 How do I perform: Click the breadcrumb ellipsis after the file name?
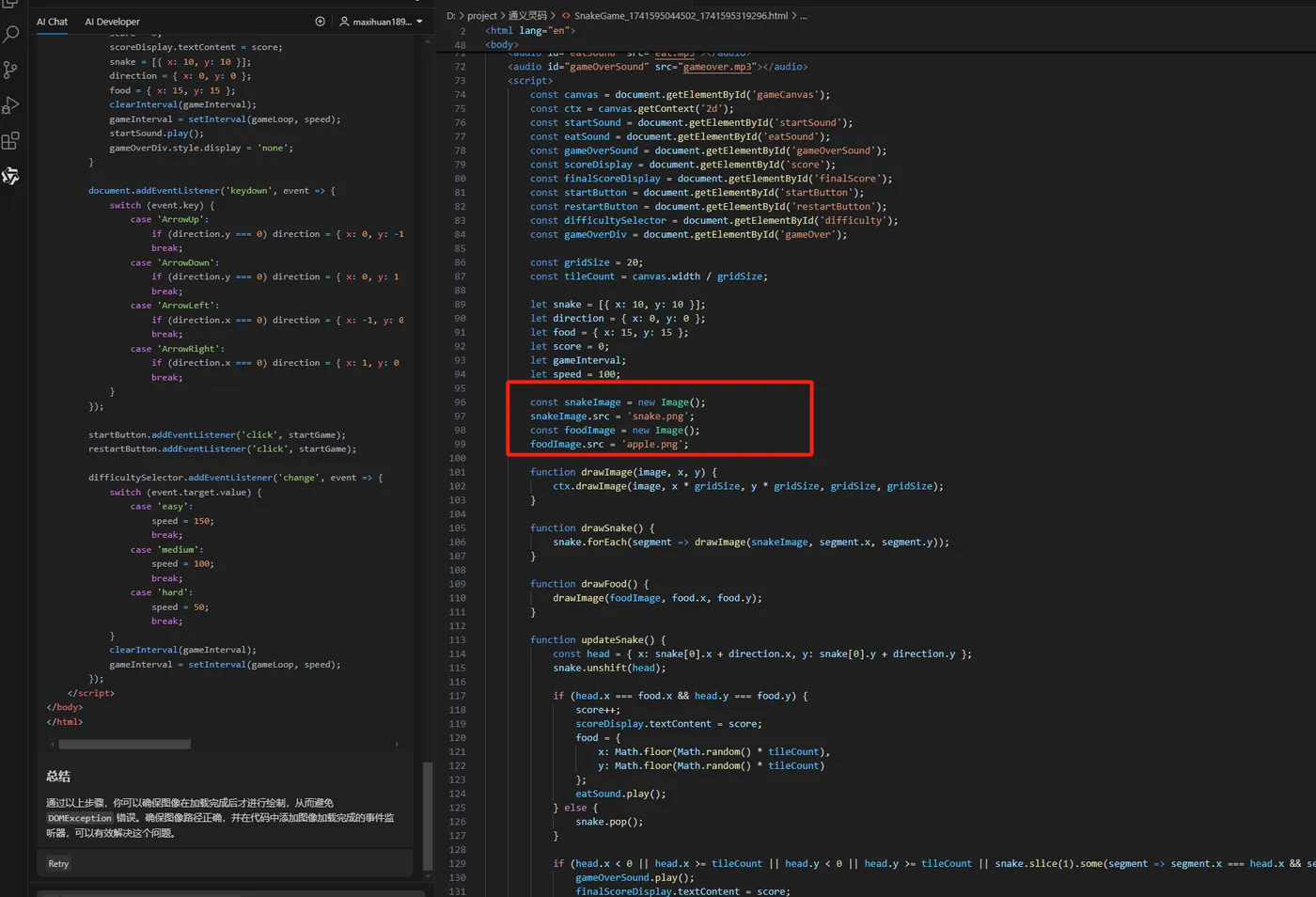coord(803,16)
